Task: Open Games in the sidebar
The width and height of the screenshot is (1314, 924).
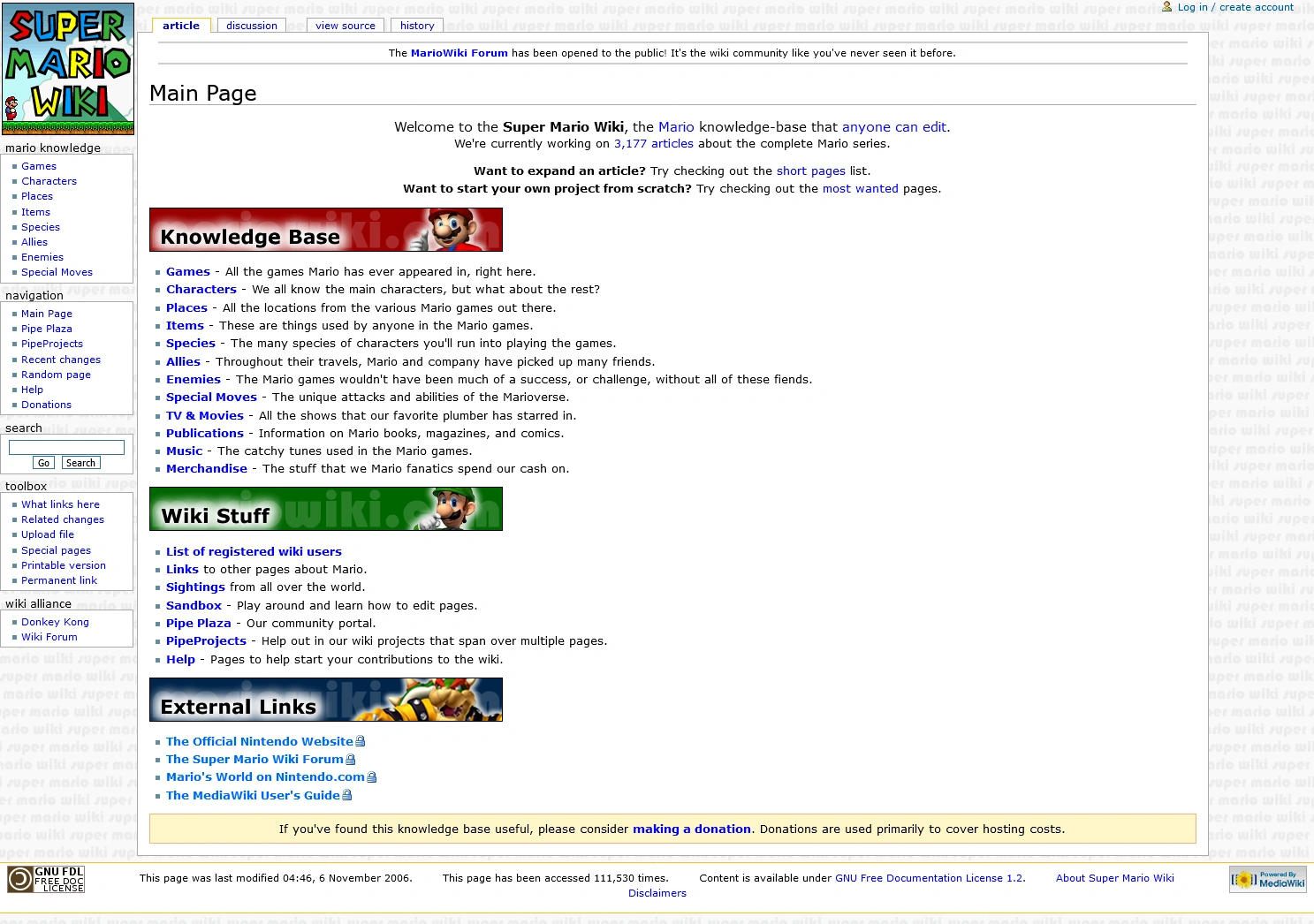Action: [x=39, y=166]
